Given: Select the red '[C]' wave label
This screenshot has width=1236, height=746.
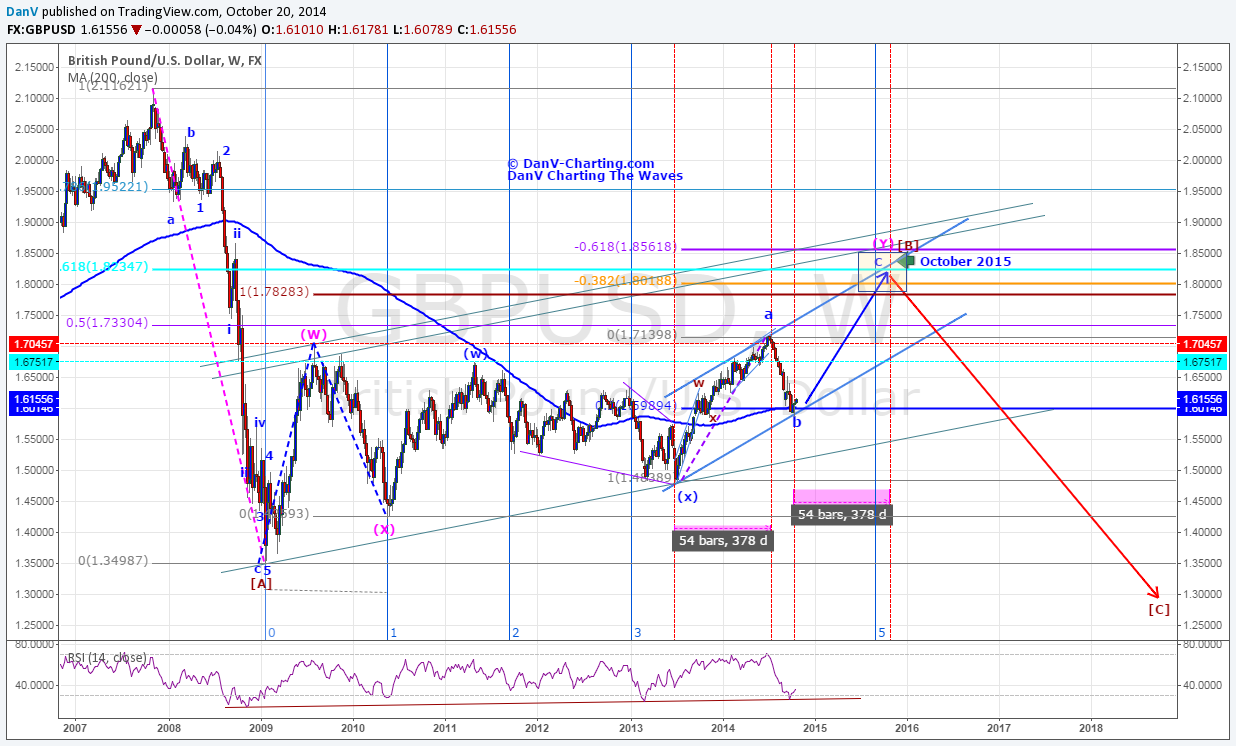Looking at the screenshot, I should 1159,608.
